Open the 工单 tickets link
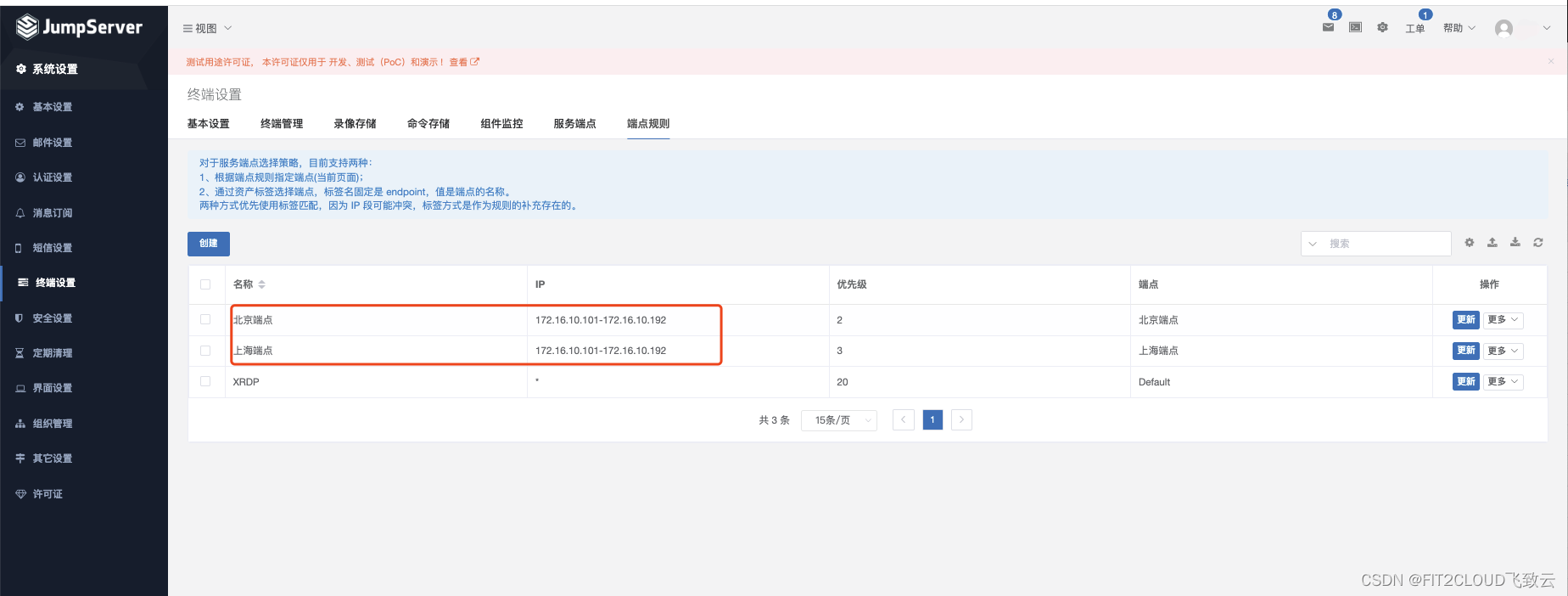This screenshot has height=596, width=1568. [x=1415, y=28]
